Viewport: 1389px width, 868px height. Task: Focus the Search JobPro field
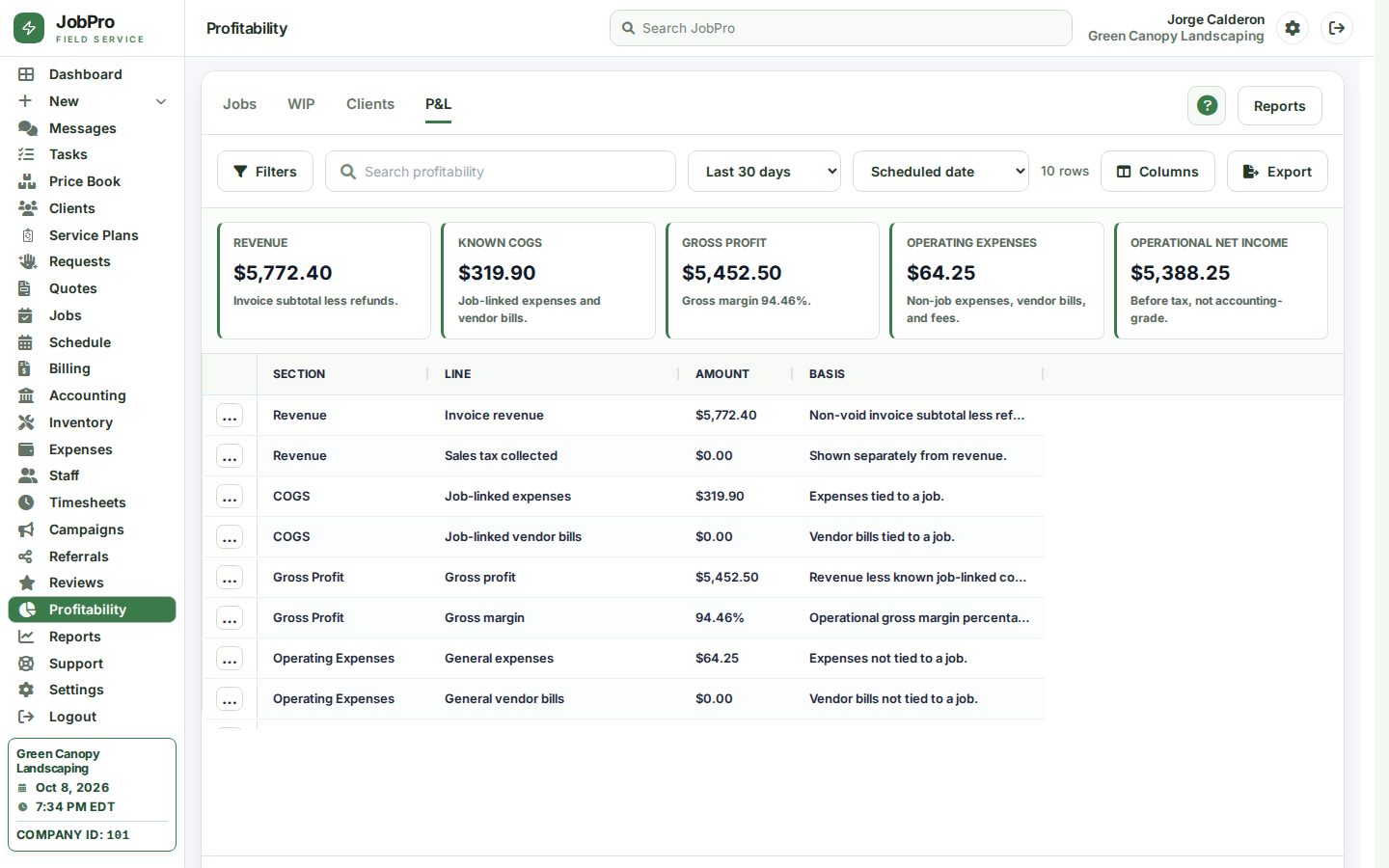coord(841,28)
